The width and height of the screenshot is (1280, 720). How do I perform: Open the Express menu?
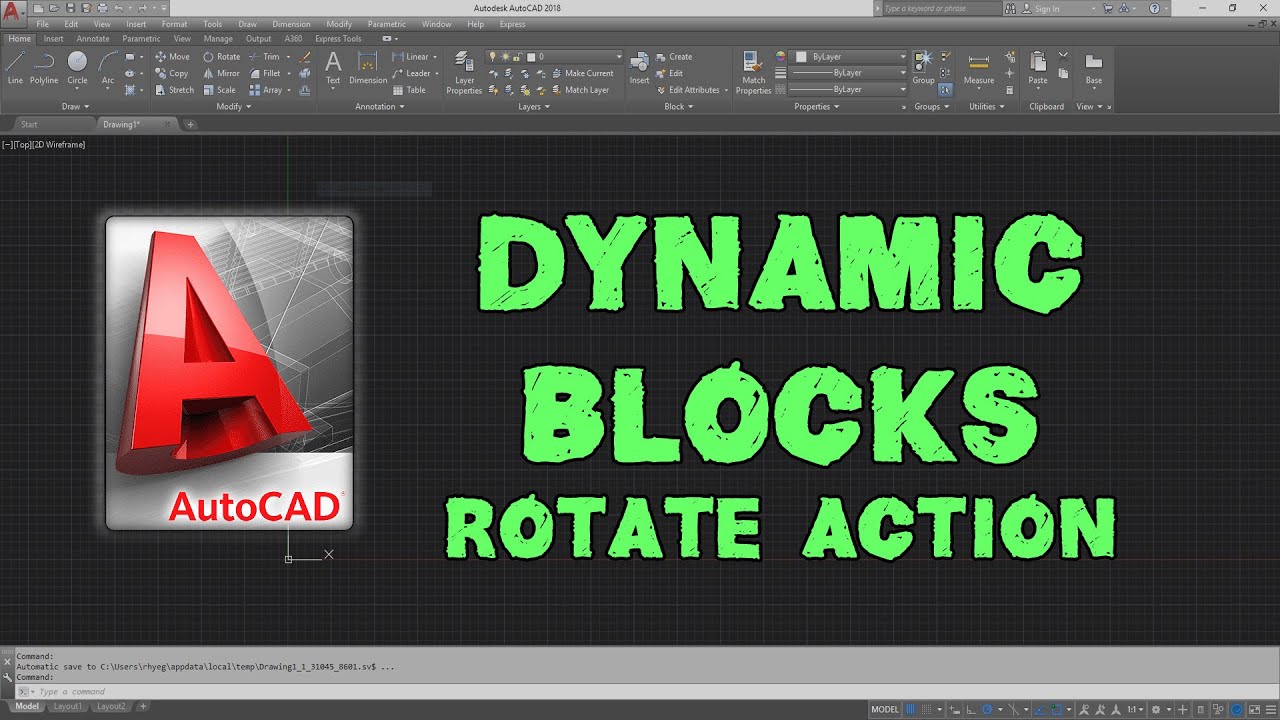click(512, 24)
